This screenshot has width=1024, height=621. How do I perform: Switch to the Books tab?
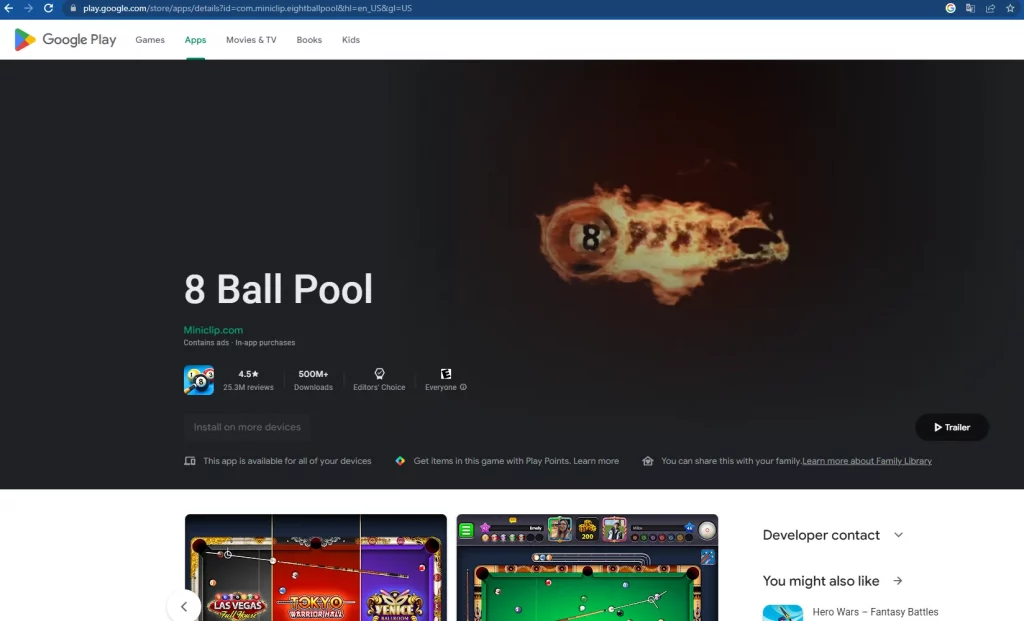[309, 40]
